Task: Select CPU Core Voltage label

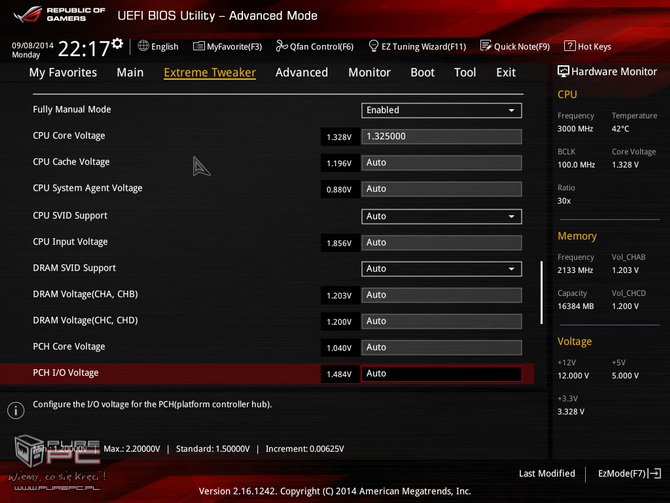Action: (x=69, y=136)
